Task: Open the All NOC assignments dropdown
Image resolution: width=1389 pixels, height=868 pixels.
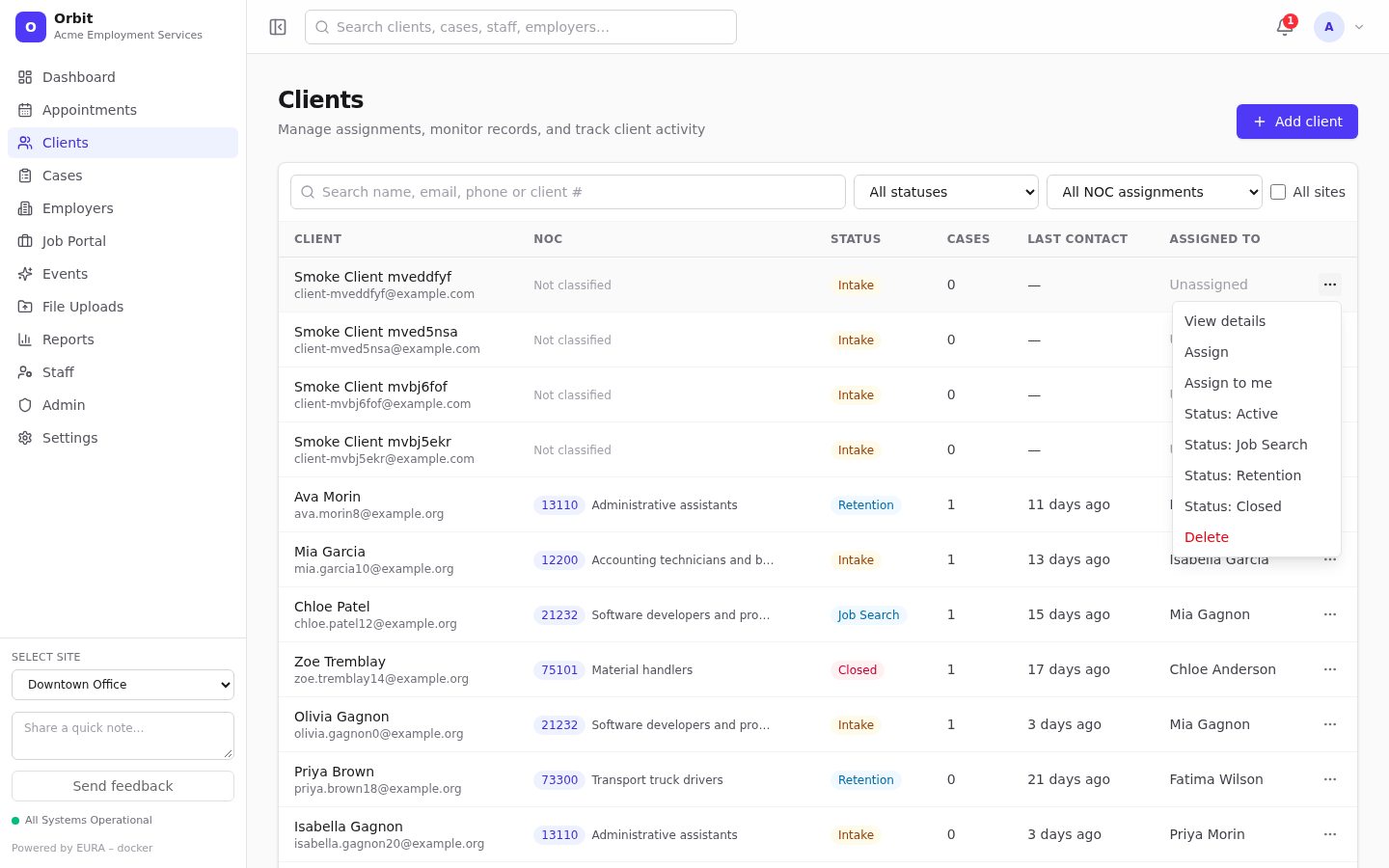Action: click(1155, 192)
